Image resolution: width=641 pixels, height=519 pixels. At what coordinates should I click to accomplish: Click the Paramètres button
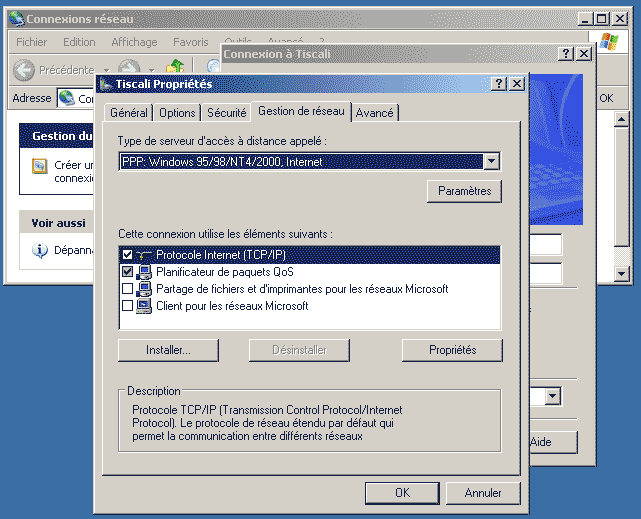(x=464, y=191)
